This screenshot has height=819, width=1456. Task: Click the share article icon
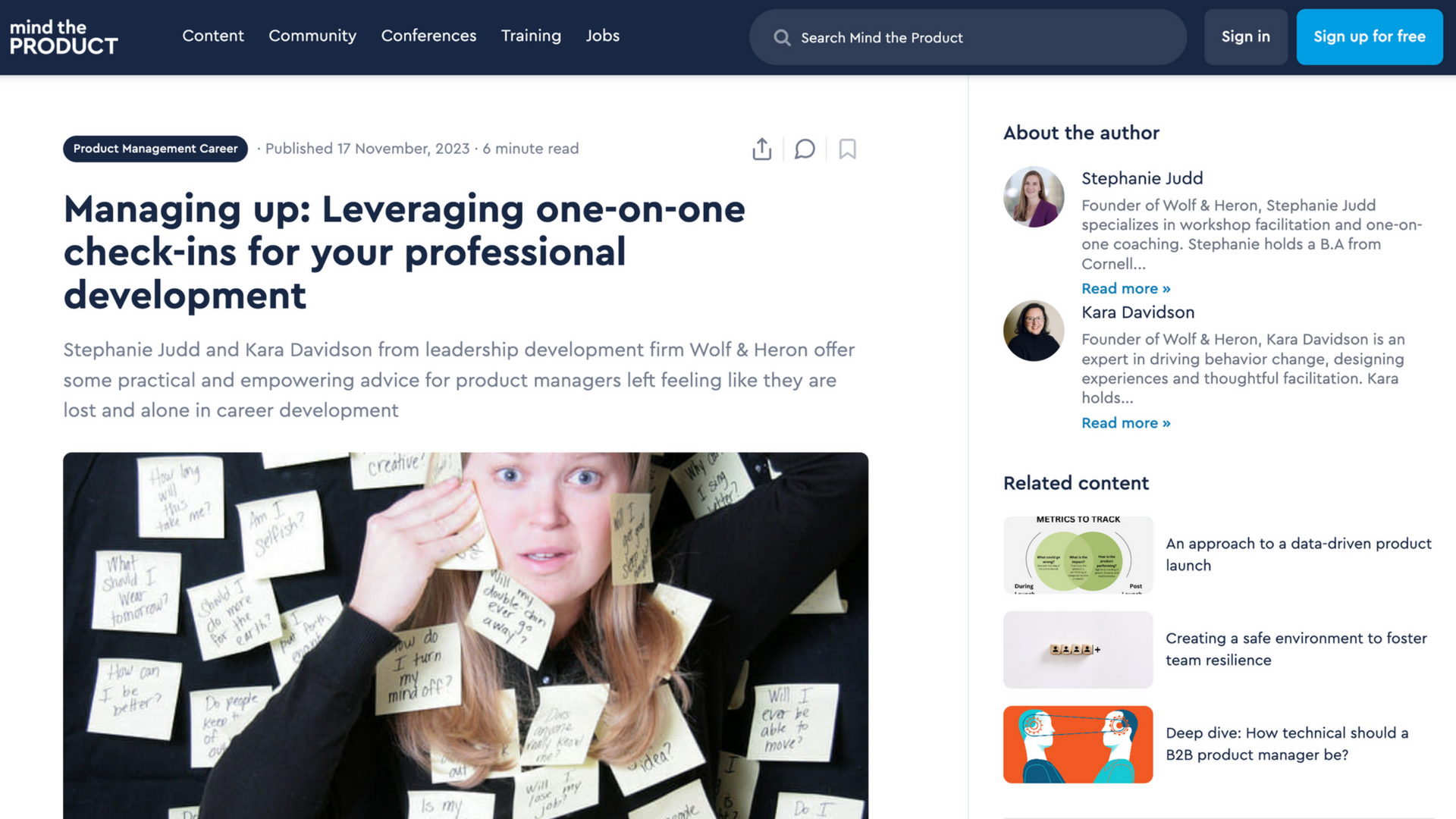[x=761, y=149]
